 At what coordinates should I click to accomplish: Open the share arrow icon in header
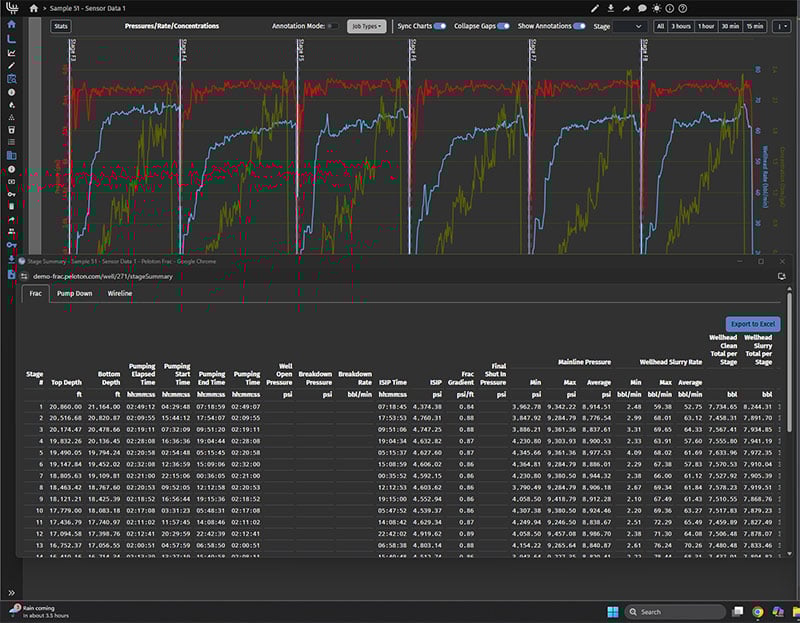pyautogui.click(x=626, y=8)
